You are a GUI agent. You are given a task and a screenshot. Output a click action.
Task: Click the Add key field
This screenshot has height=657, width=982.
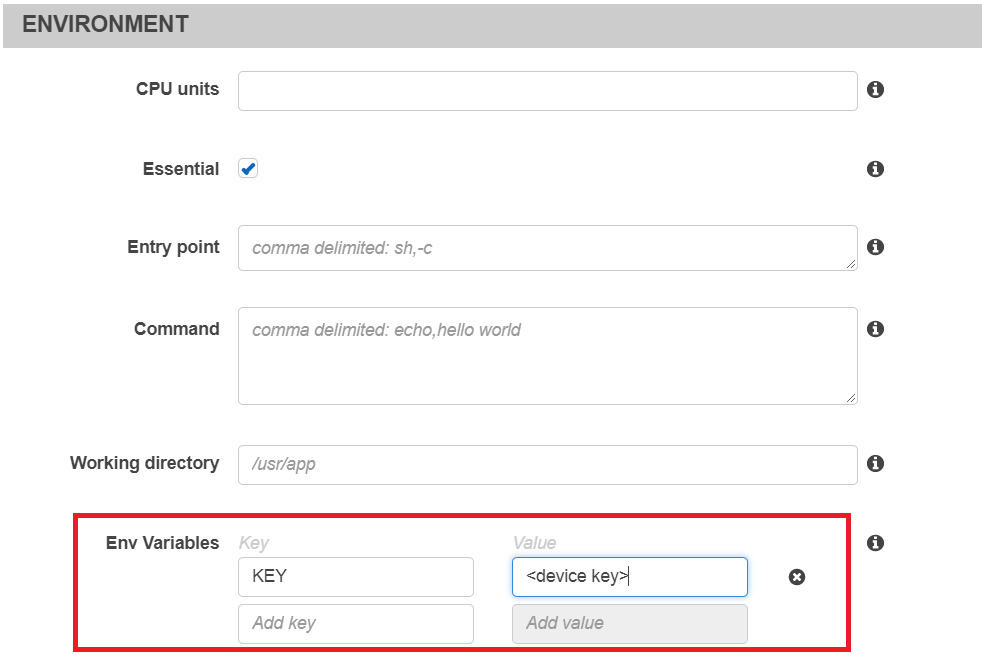pos(355,623)
